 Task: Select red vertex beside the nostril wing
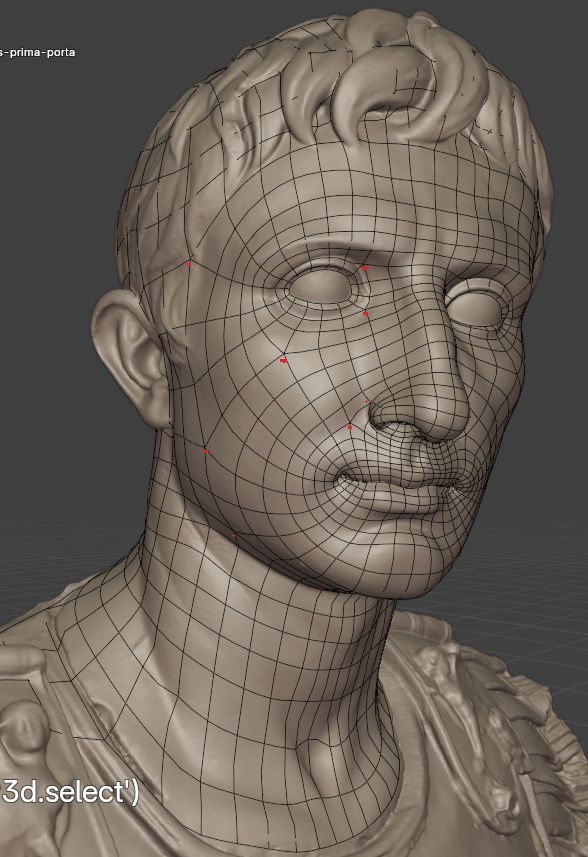[x=366, y=402]
